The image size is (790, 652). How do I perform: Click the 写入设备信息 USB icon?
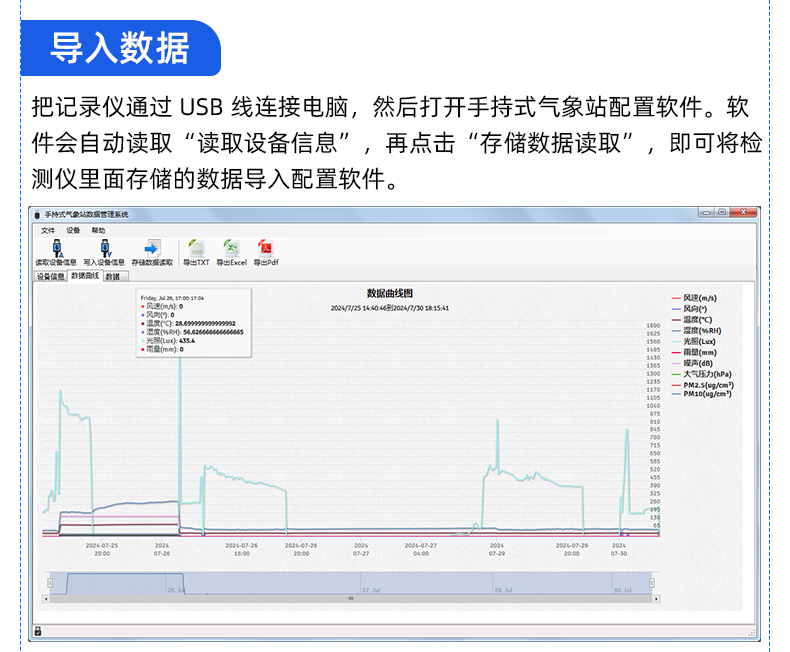pos(103,248)
